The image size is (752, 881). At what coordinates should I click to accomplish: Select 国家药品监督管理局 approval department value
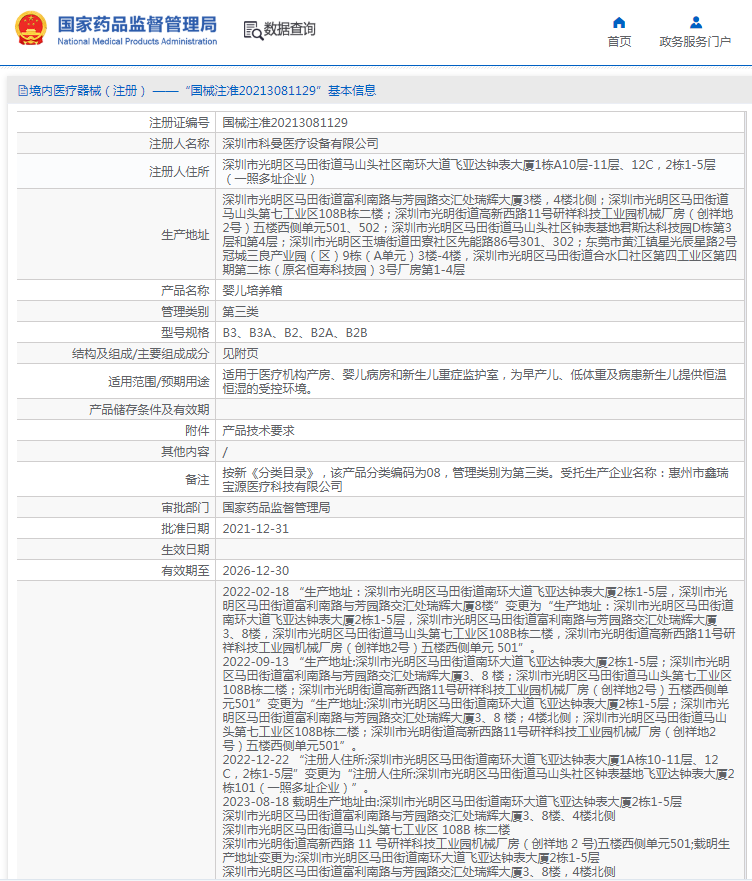(277, 508)
